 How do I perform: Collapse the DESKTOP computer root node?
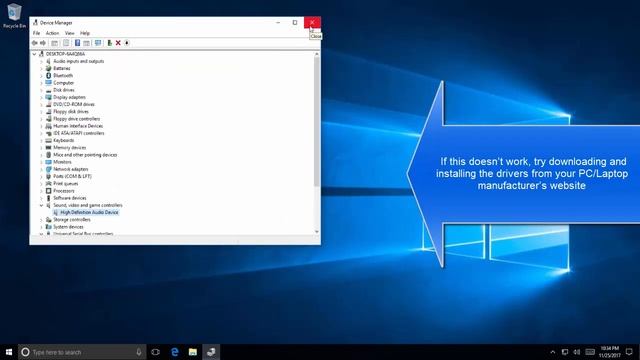coord(34,54)
